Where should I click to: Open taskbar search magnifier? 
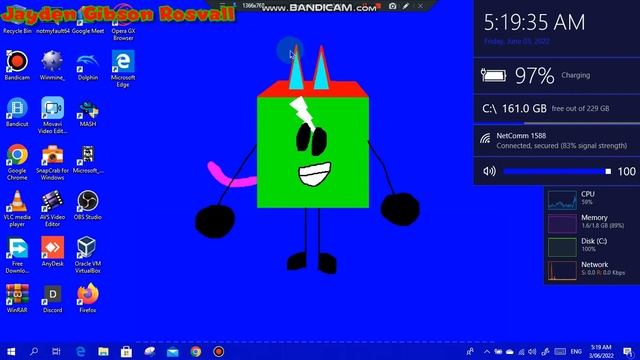click(x=34, y=351)
